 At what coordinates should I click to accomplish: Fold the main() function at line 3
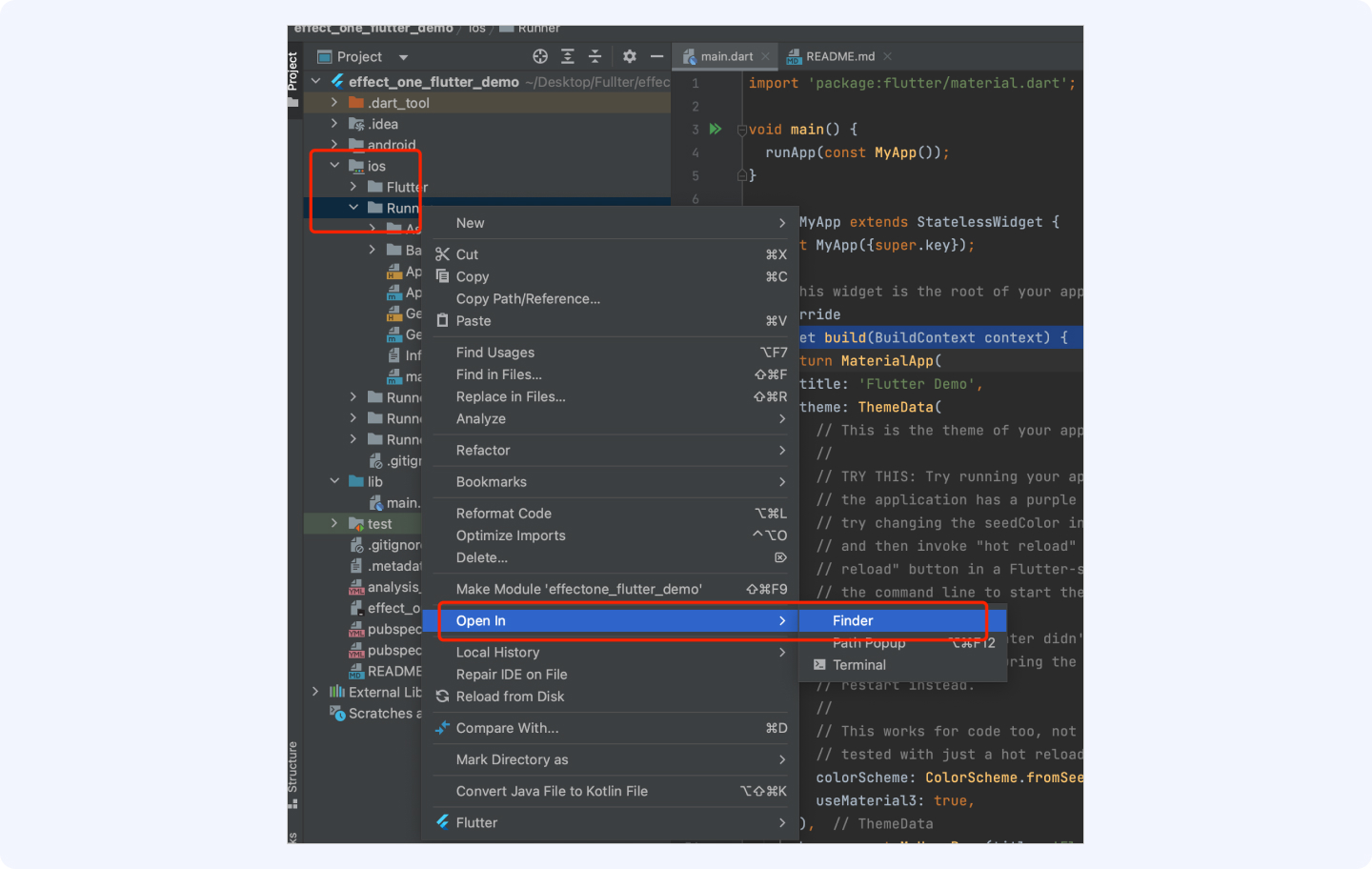(x=741, y=130)
